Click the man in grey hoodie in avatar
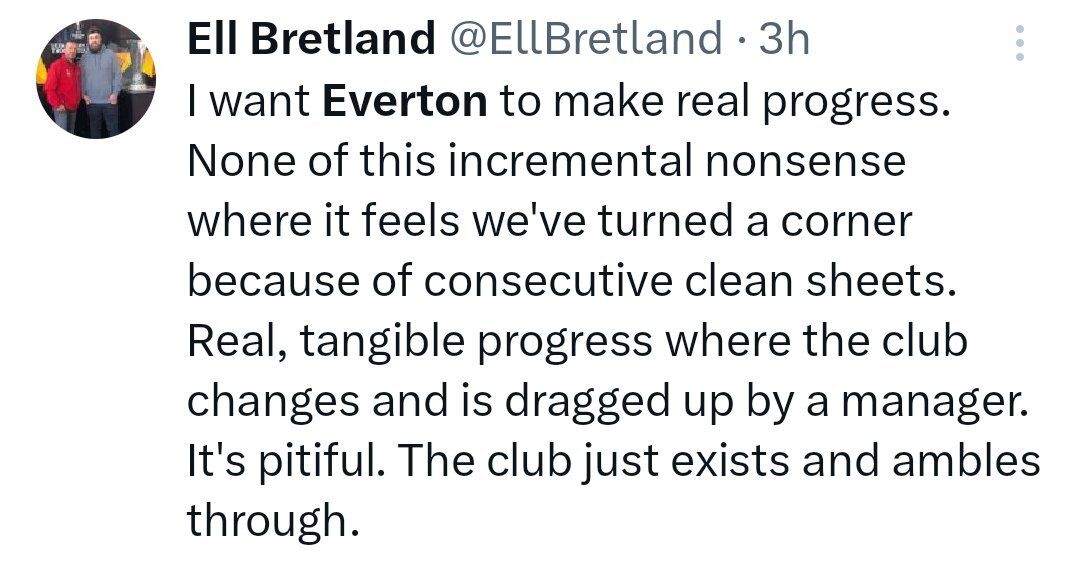This screenshot has width=1080, height=564. (101, 81)
